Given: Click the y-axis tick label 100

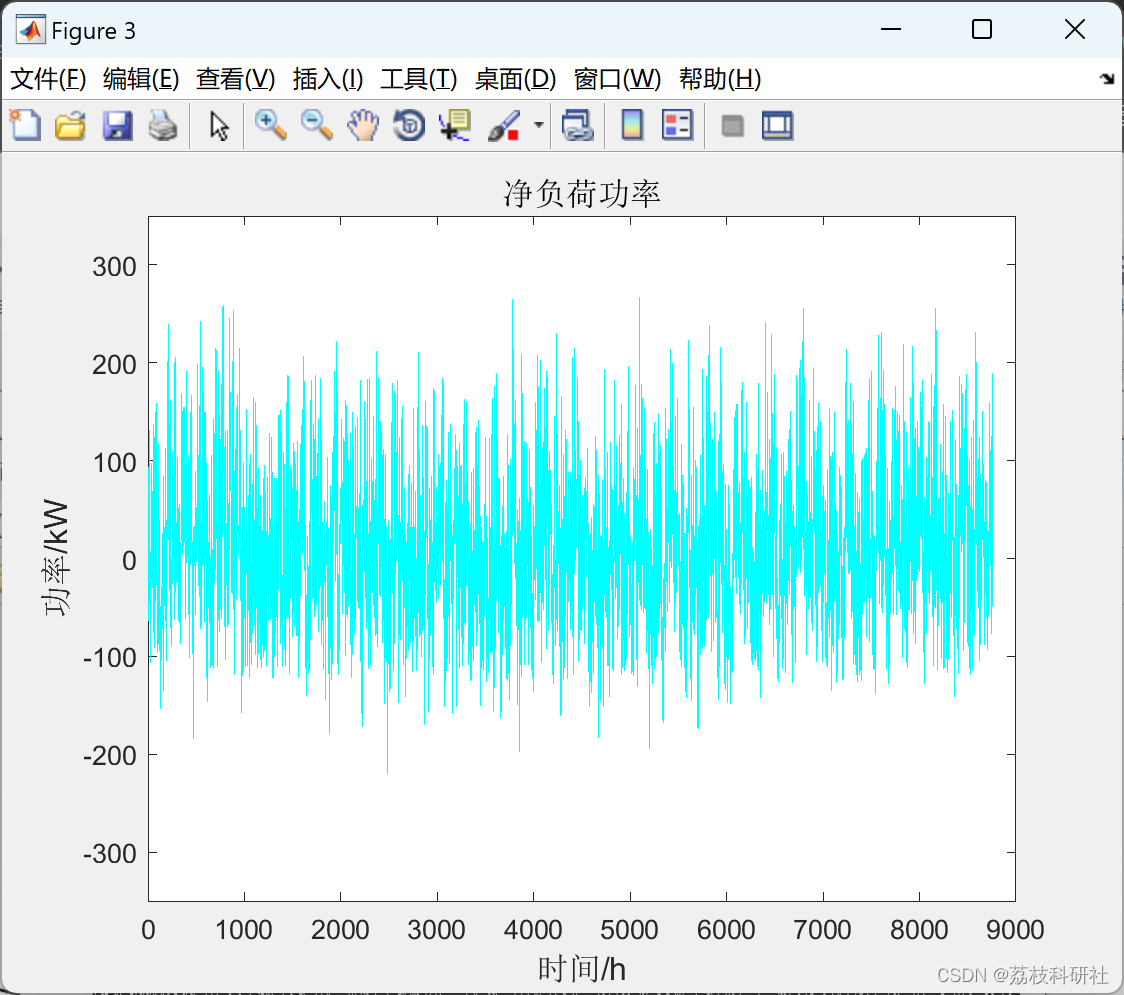Looking at the screenshot, I should point(114,462).
